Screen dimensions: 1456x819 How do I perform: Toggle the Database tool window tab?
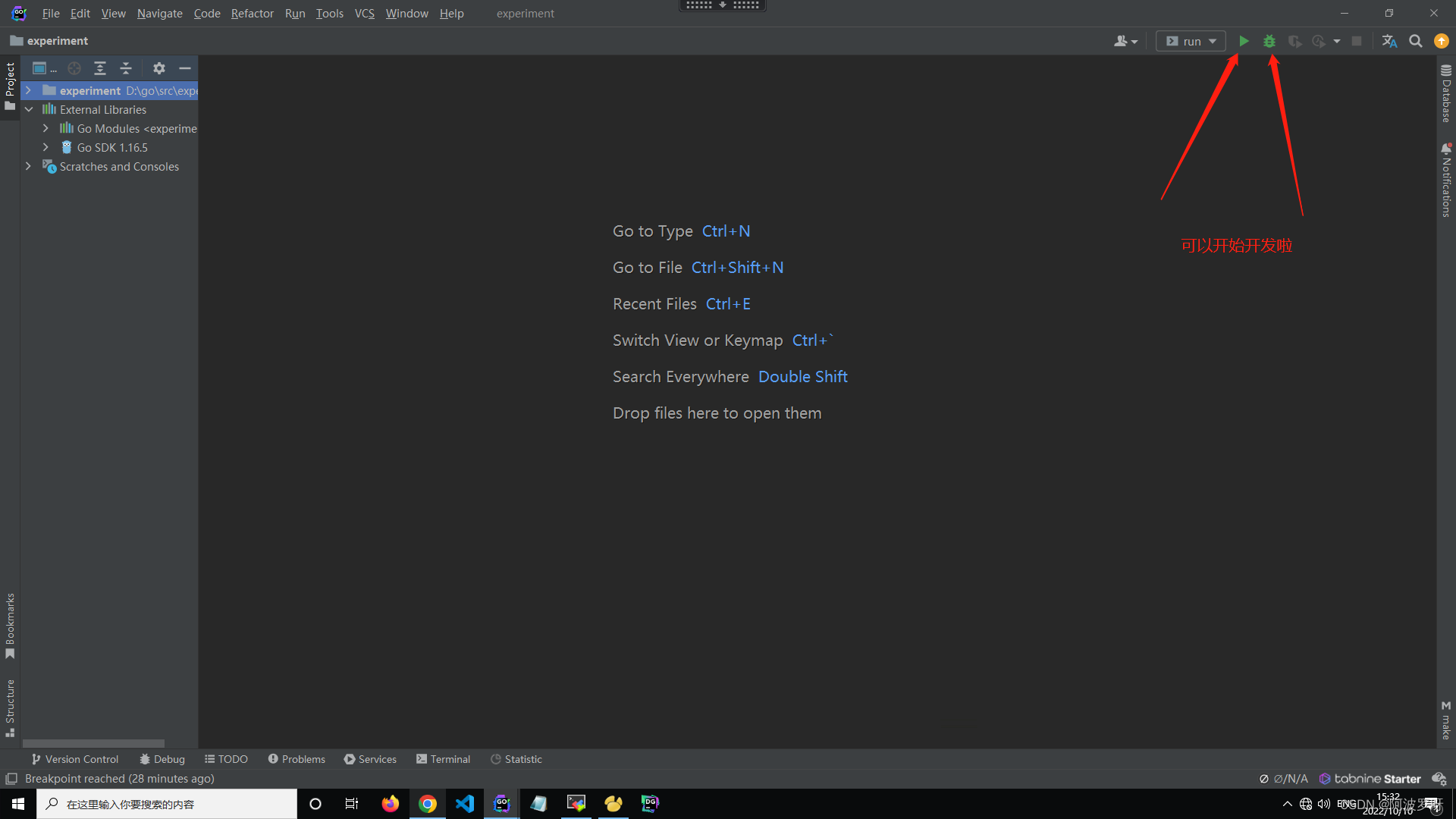click(1446, 93)
